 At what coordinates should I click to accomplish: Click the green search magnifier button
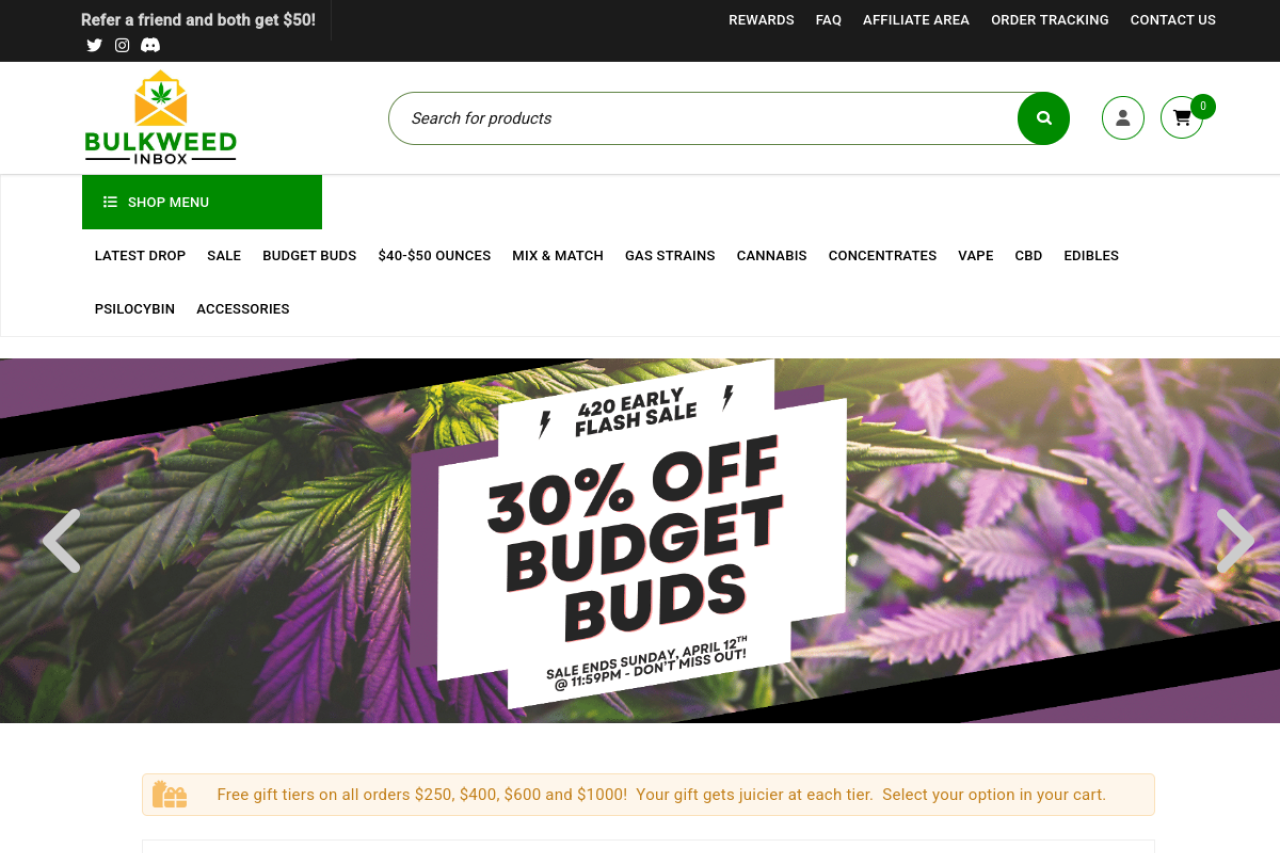tap(1044, 118)
